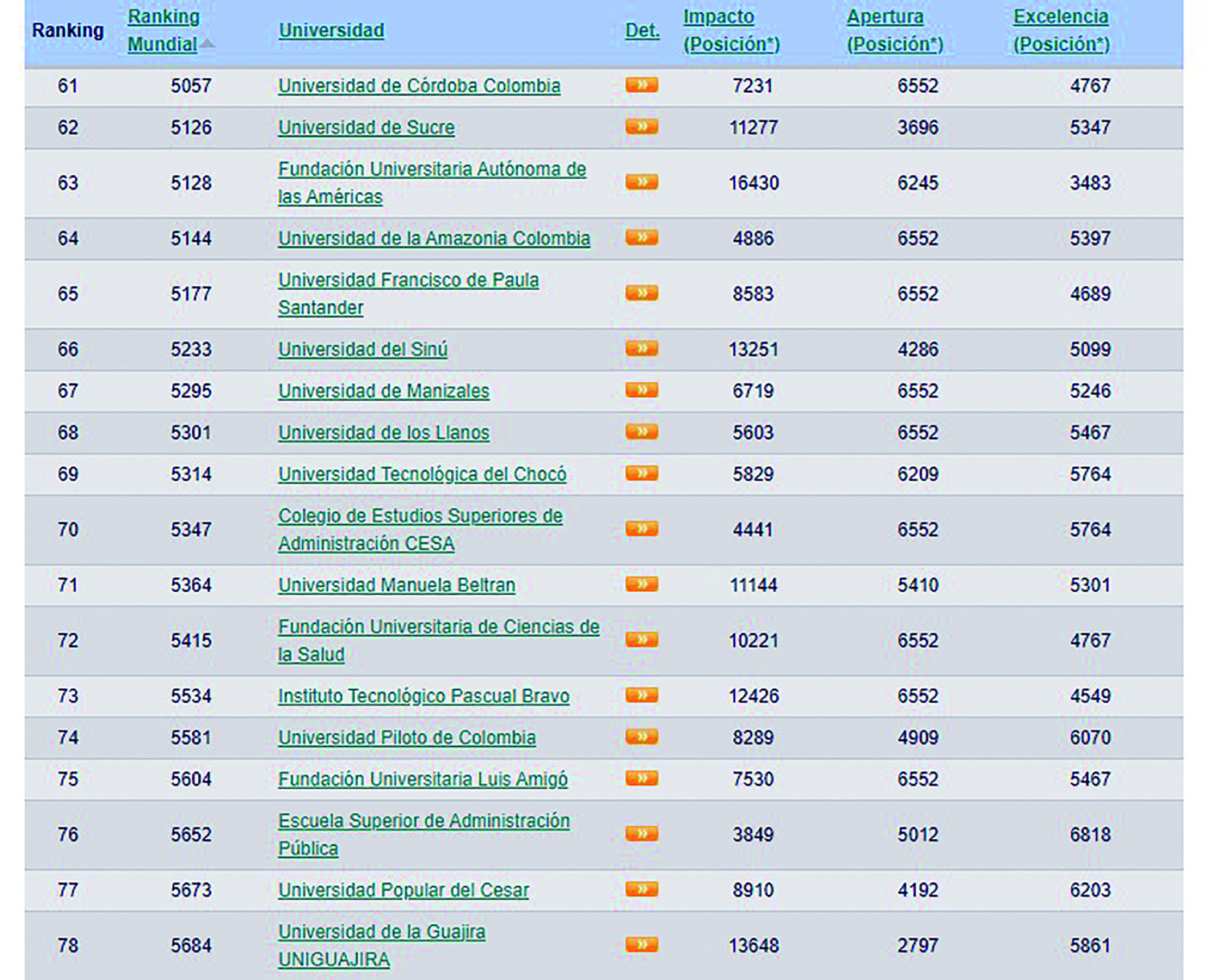This screenshot has width=1210, height=980.
Task: Click details icon for Universidad Popular del Cesar
Action: click(641, 890)
